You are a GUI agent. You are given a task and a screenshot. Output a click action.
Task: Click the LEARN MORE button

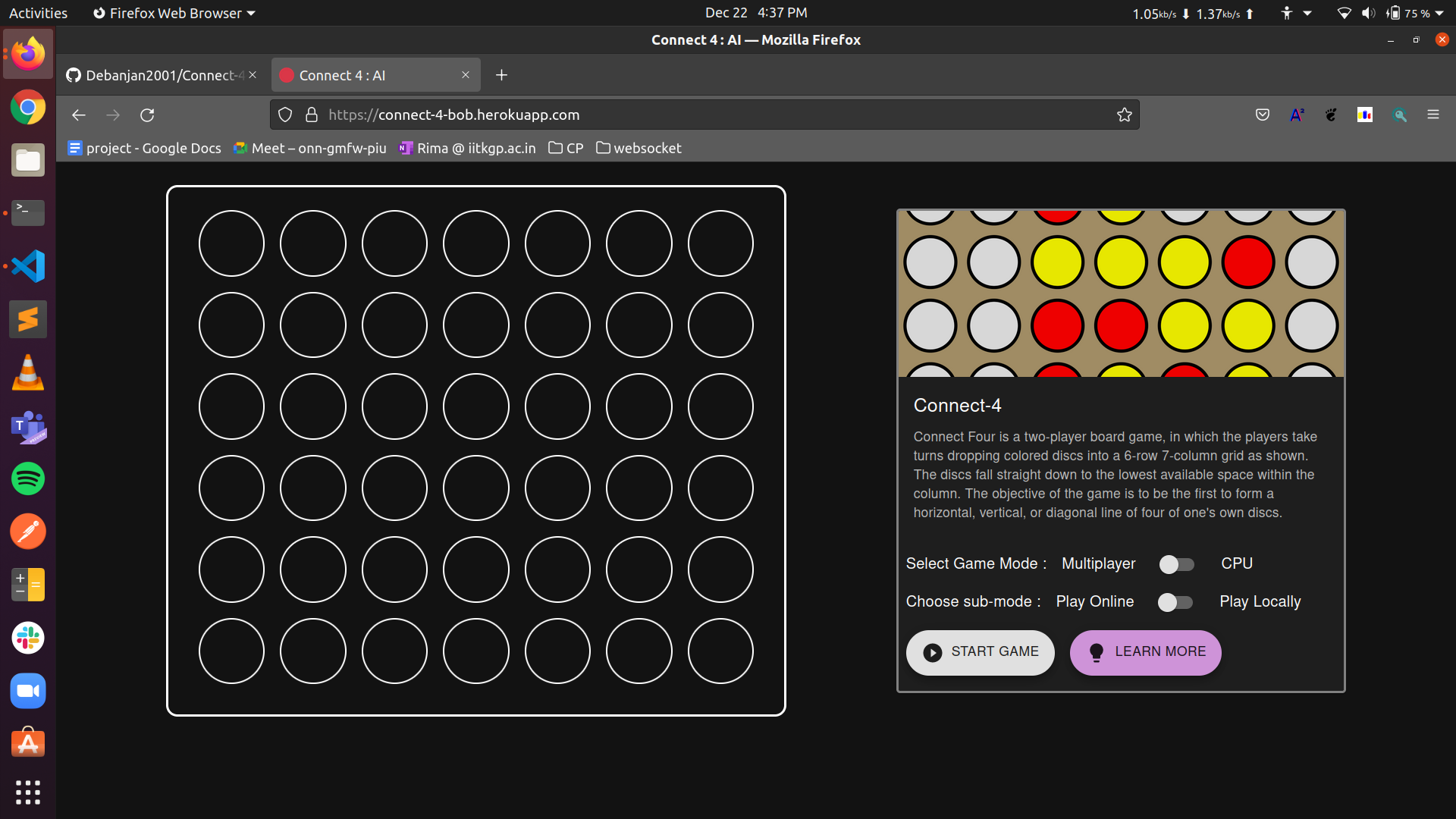coord(1145,652)
